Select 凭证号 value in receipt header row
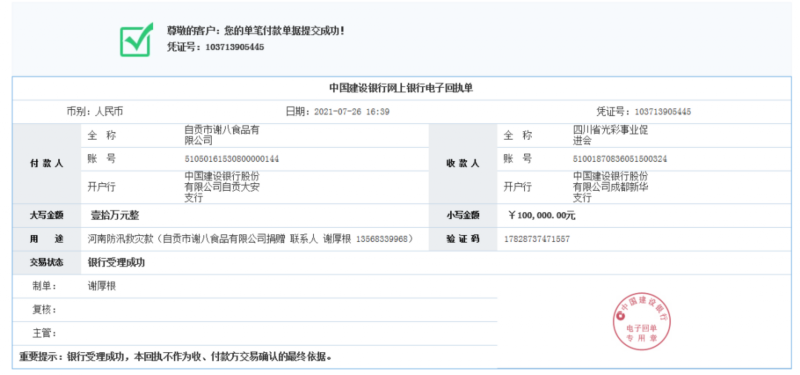800x375 pixels. [662, 112]
